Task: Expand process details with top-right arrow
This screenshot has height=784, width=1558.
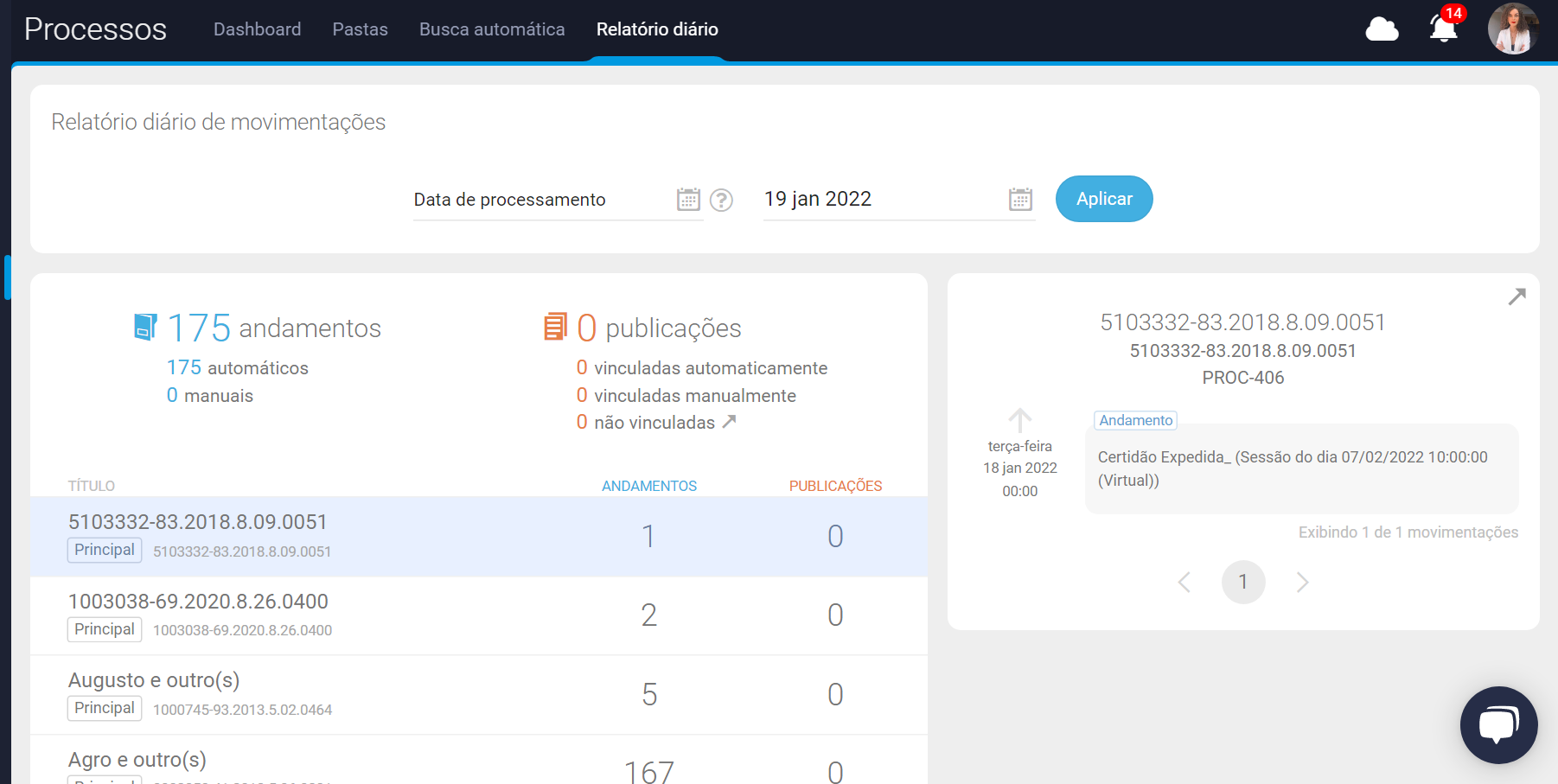Action: tap(1516, 296)
